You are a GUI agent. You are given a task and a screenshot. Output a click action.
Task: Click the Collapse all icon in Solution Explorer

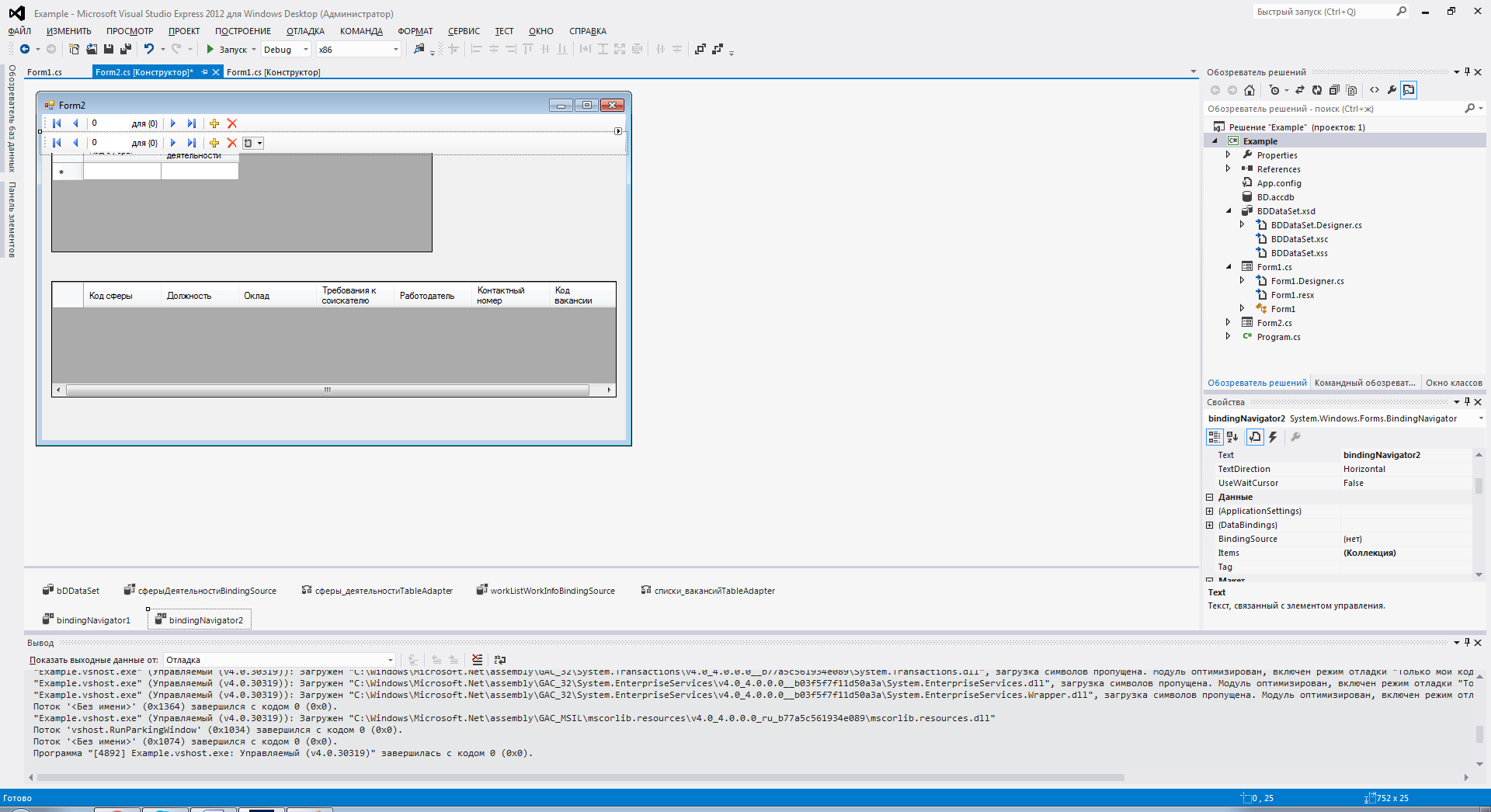pos(1334,90)
